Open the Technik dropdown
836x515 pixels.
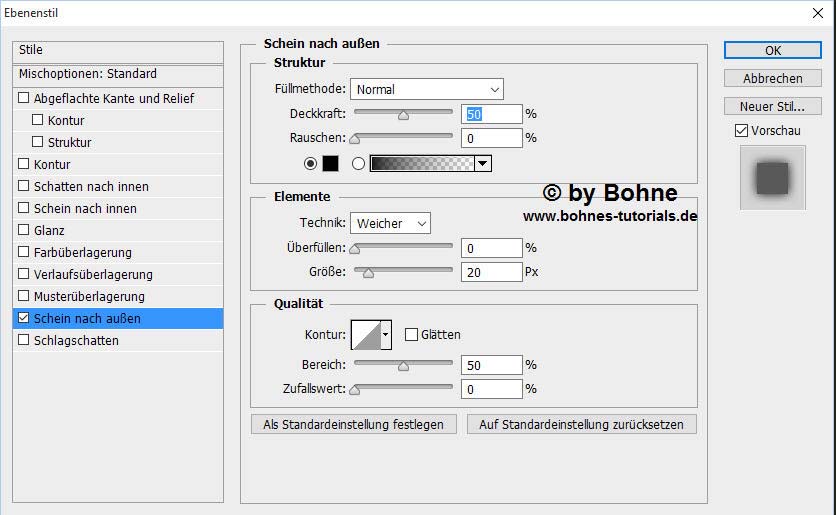click(x=390, y=223)
